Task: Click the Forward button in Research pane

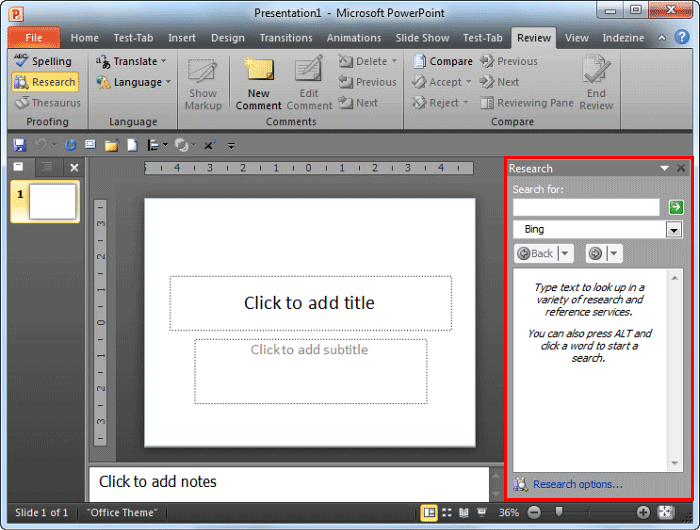Action: 596,254
